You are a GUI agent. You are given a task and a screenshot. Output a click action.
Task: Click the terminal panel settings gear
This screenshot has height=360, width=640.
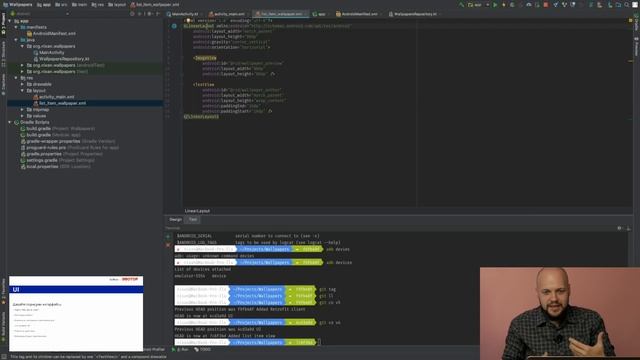620,228
